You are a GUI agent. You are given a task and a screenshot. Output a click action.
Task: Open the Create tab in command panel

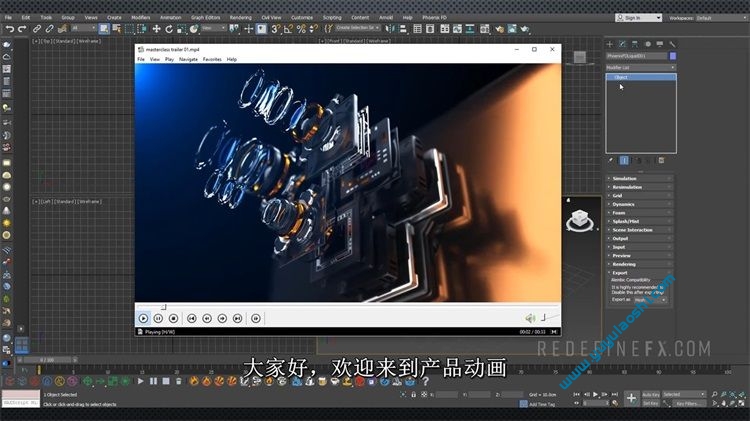[610, 44]
